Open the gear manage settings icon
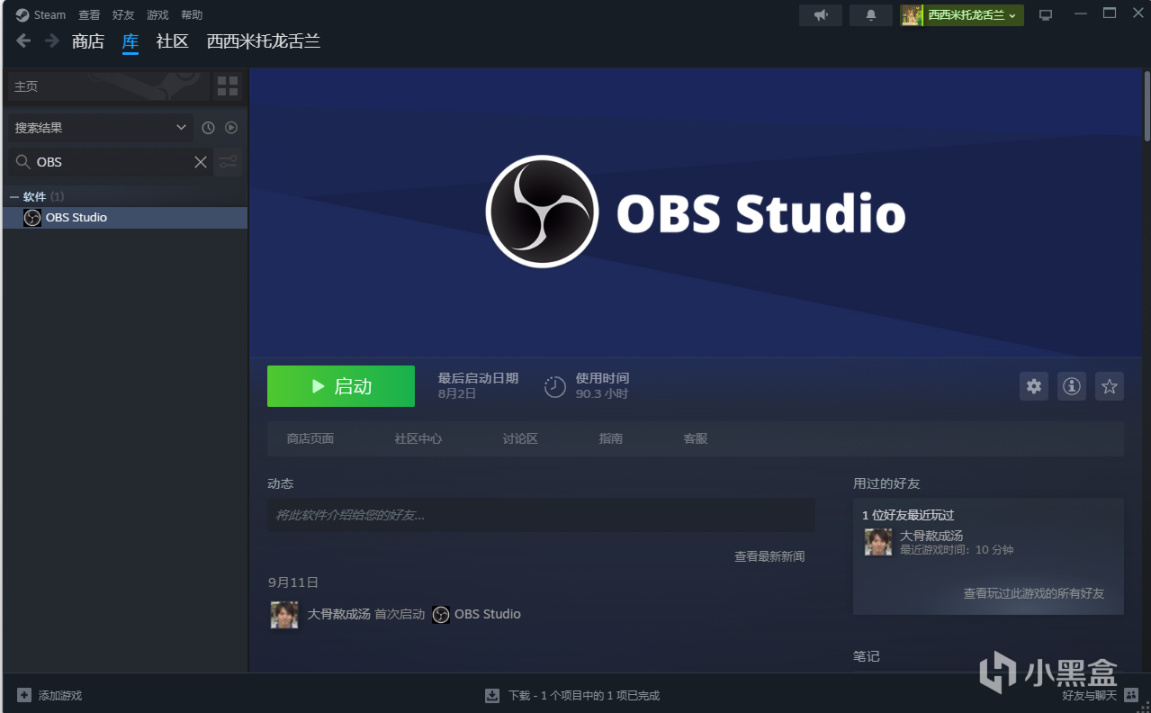The width and height of the screenshot is (1151, 713). coord(1034,386)
